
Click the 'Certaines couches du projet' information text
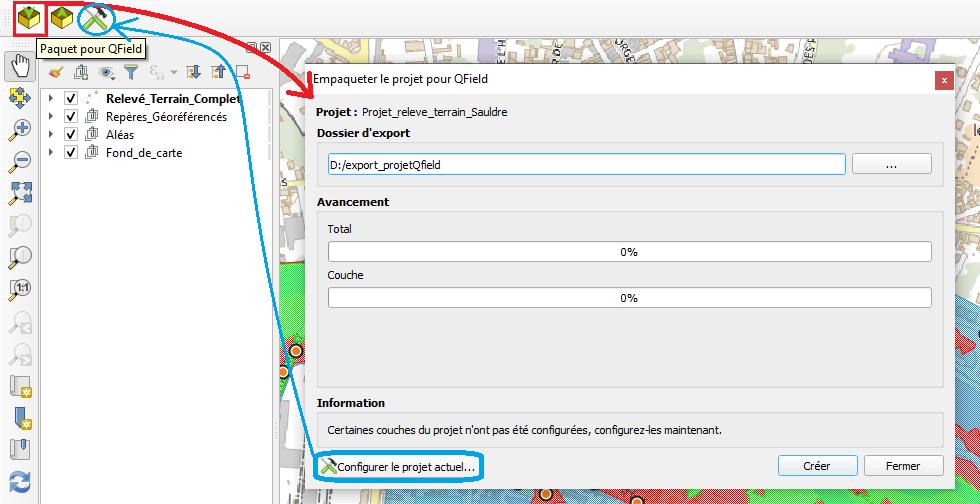[x=525, y=430]
